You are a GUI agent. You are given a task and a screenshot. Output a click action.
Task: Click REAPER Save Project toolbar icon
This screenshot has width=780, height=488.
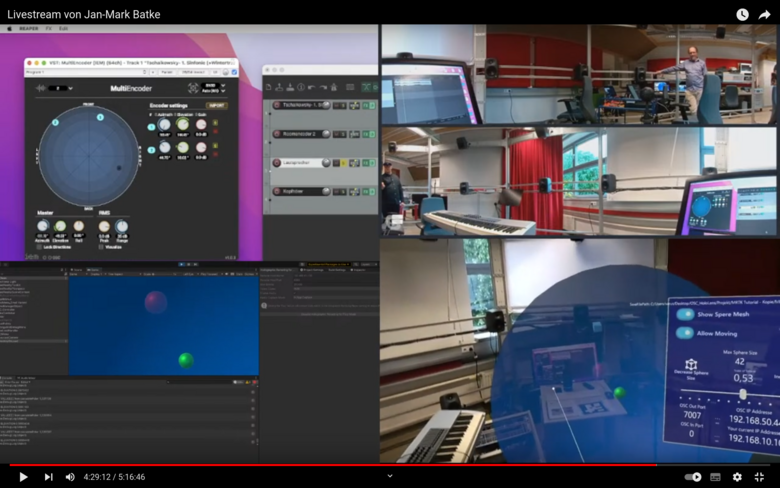pos(290,87)
